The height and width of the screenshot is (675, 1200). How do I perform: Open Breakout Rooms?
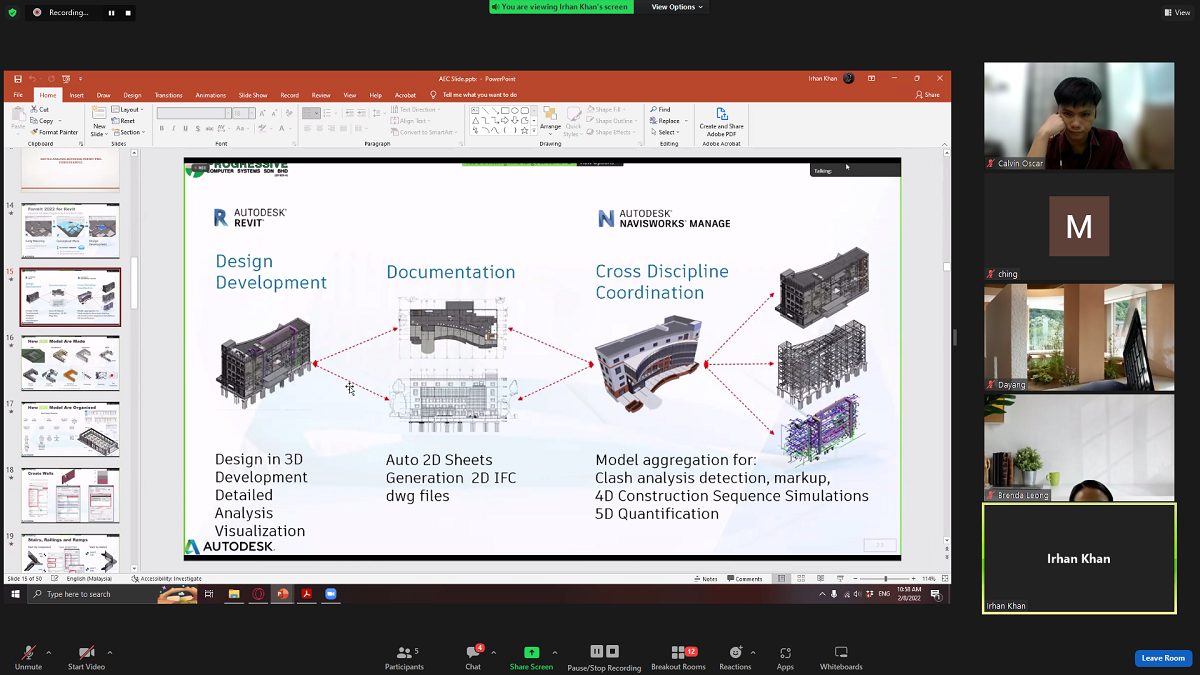[678, 657]
